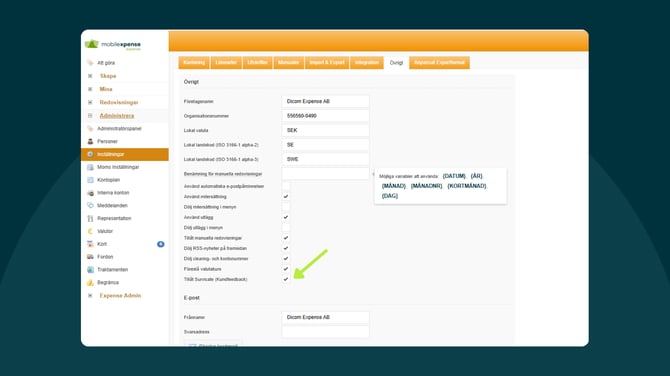
Task: Open Personer from the sidebar person icon
Action: (90, 141)
